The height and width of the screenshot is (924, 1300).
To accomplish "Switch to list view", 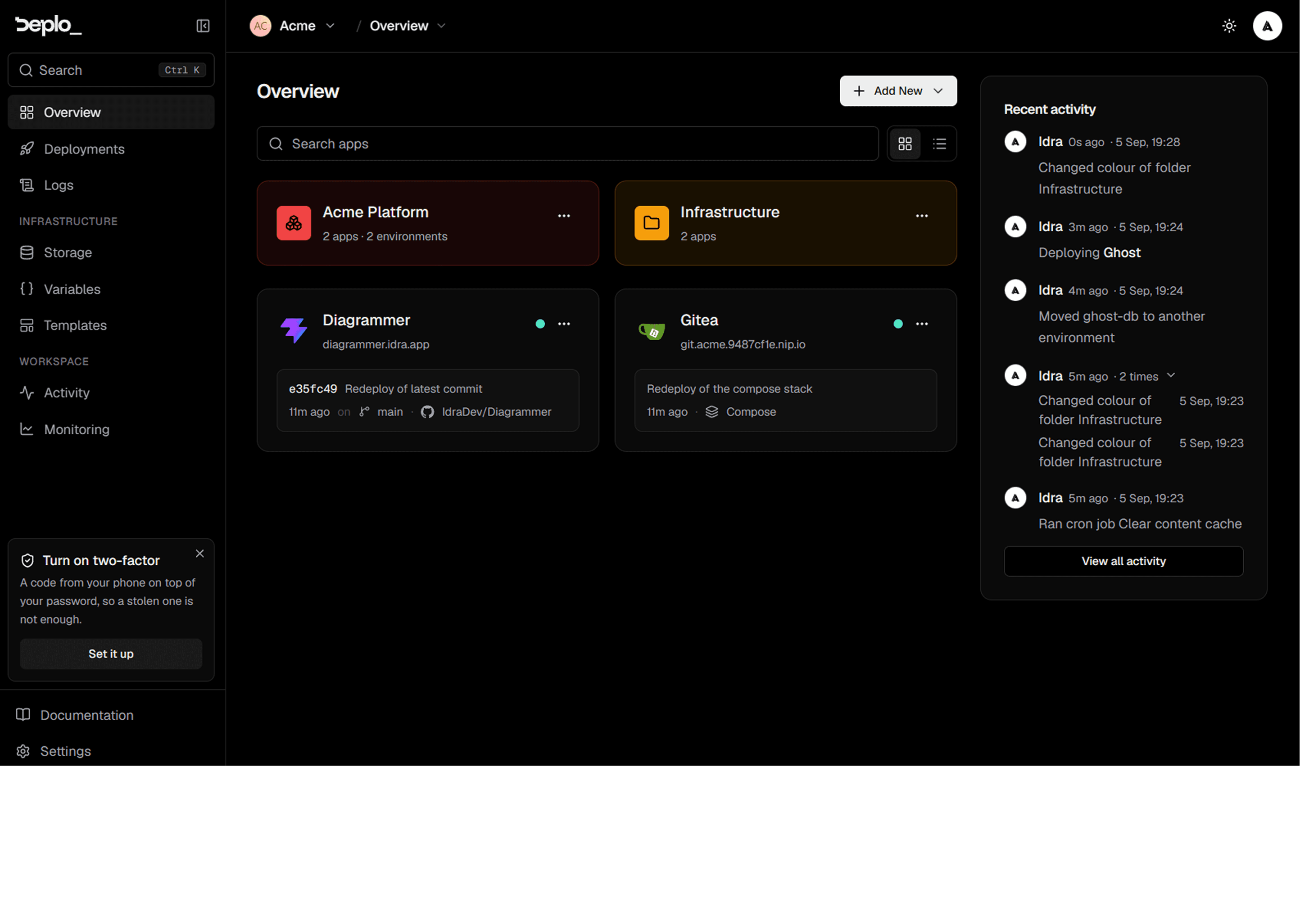I will pos(939,144).
